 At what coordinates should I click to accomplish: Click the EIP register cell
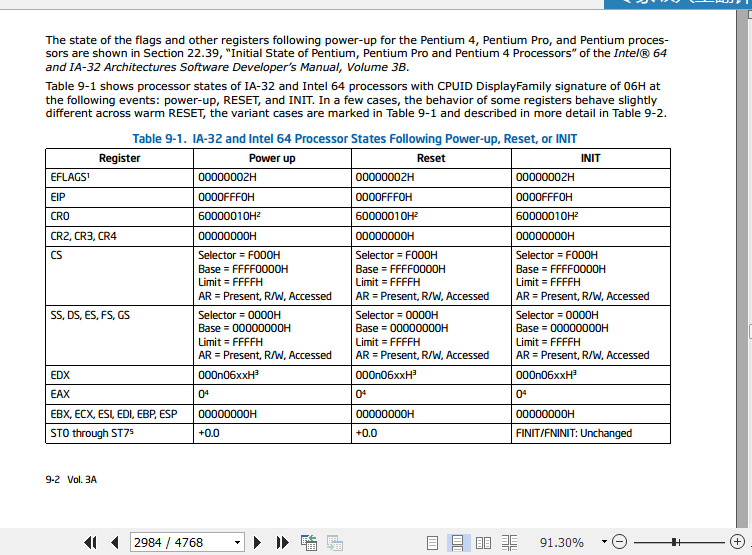pos(119,197)
